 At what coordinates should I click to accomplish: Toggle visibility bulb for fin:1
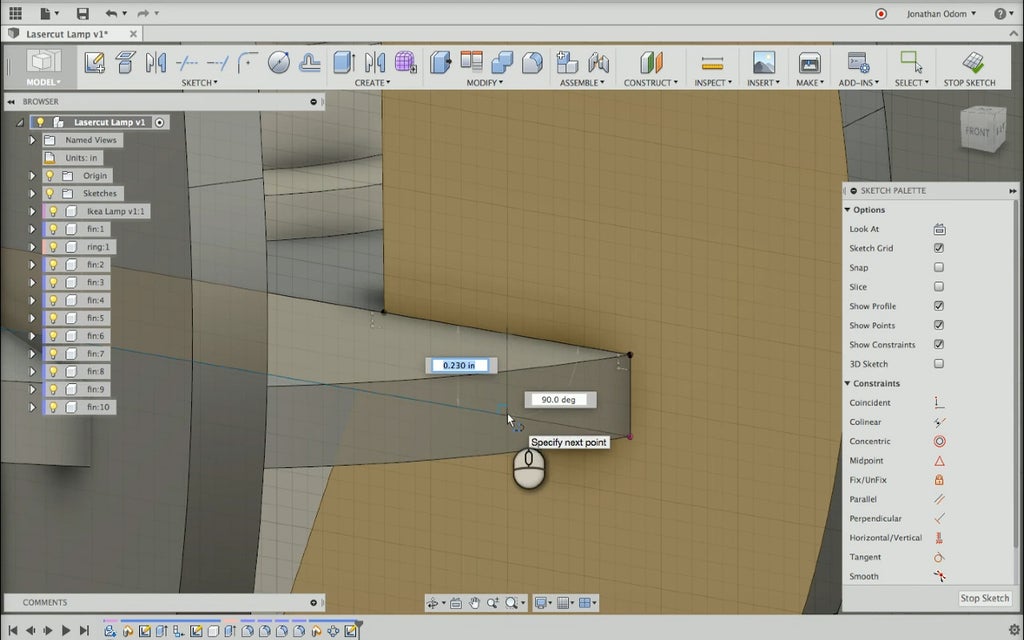(54, 229)
